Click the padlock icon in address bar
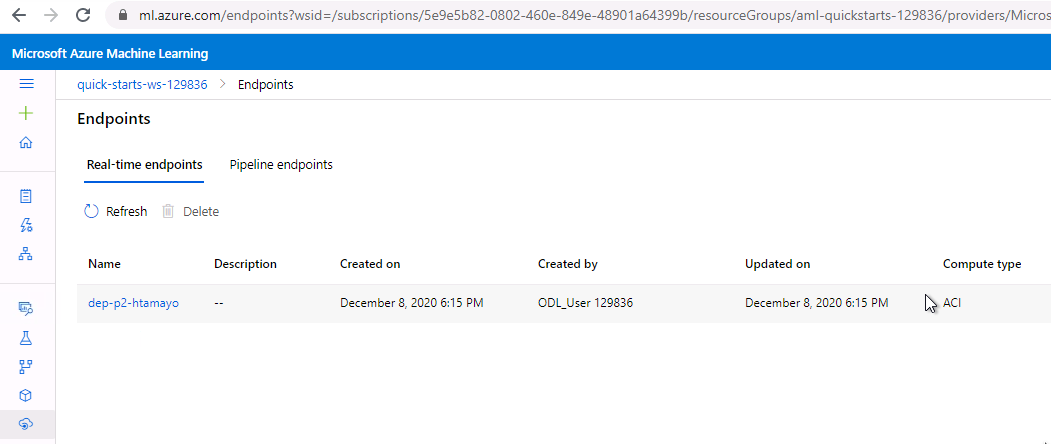1051x444 pixels. coord(122,15)
